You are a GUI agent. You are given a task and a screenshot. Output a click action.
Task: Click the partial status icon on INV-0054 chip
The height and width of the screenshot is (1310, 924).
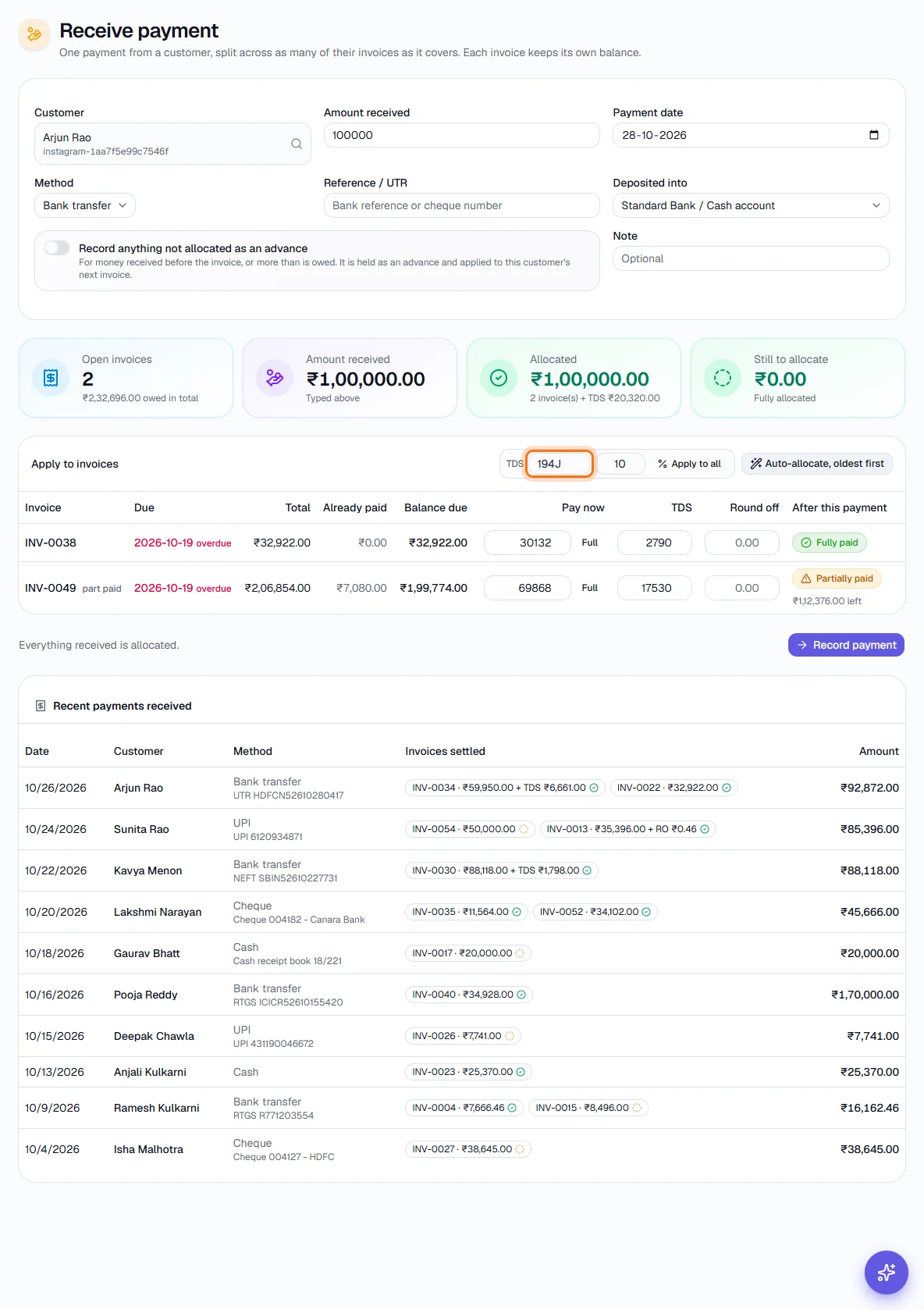524,829
